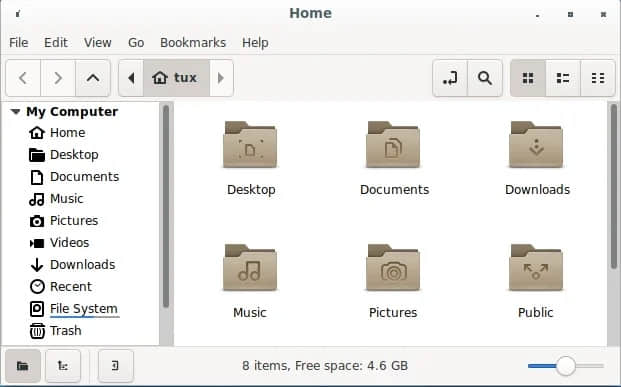Open Home in the sidebar

click(57, 133)
